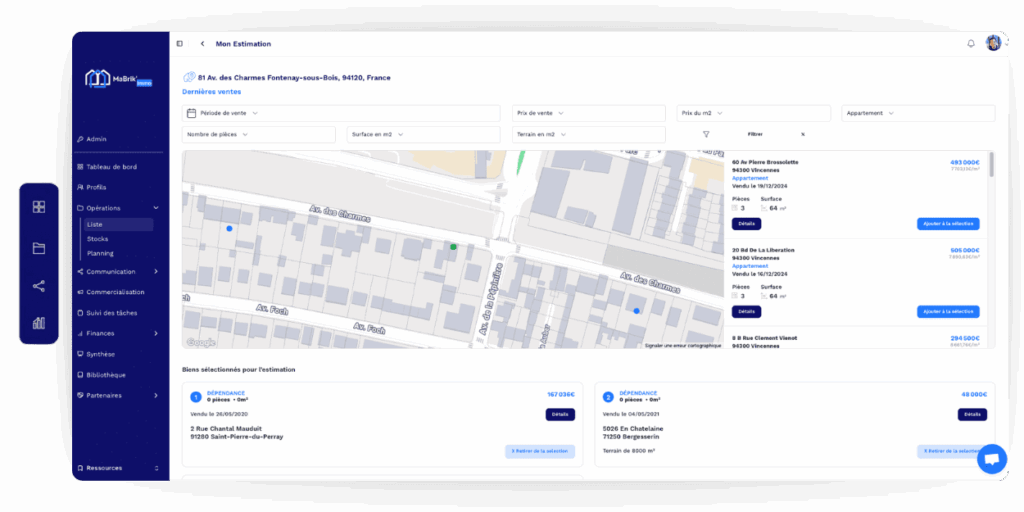Toggle the sidebar collapse icon

tap(180, 44)
